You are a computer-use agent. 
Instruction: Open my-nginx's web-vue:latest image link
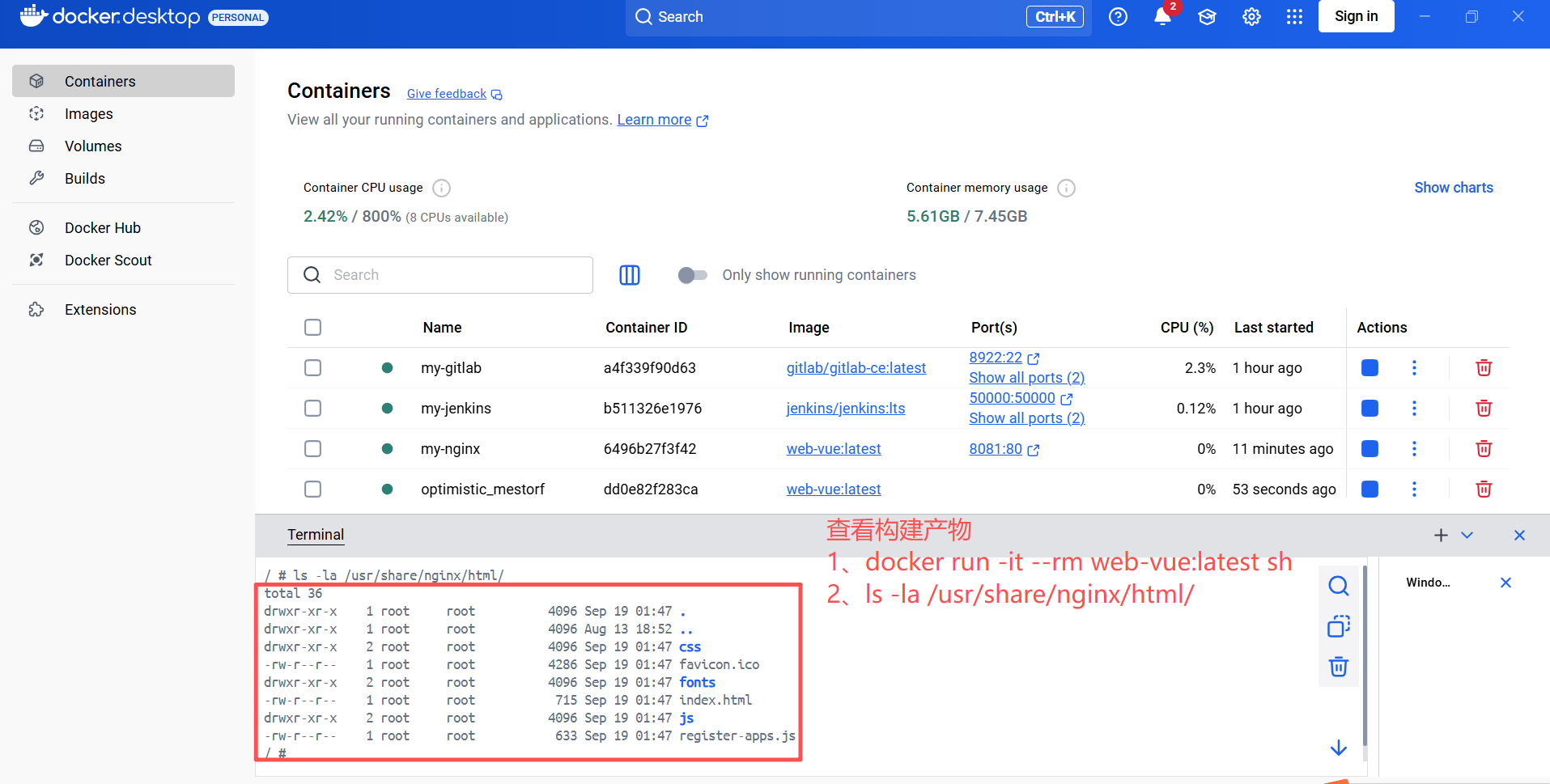[833, 449]
